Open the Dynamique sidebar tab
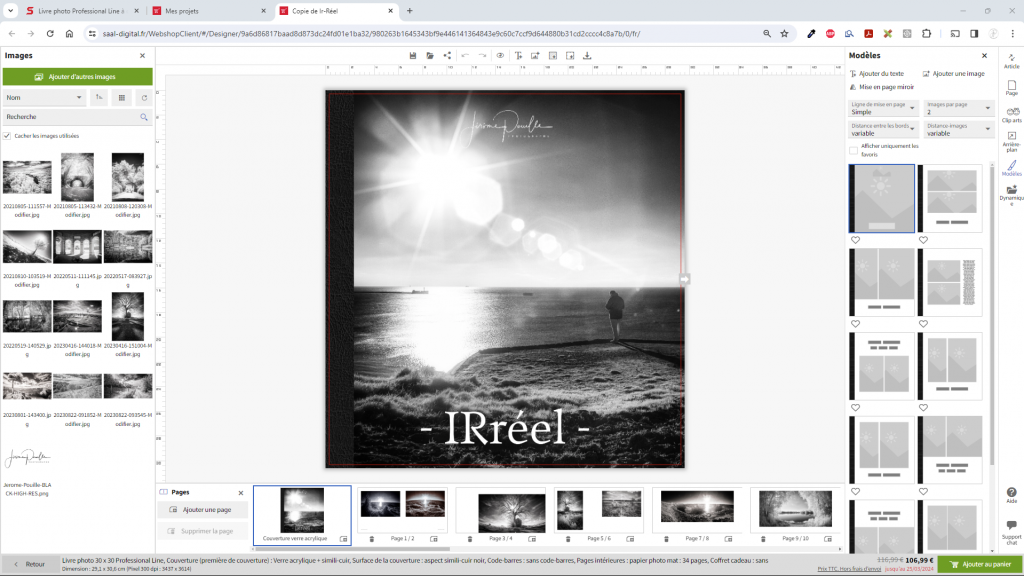 pyautogui.click(x=1012, y=193)
